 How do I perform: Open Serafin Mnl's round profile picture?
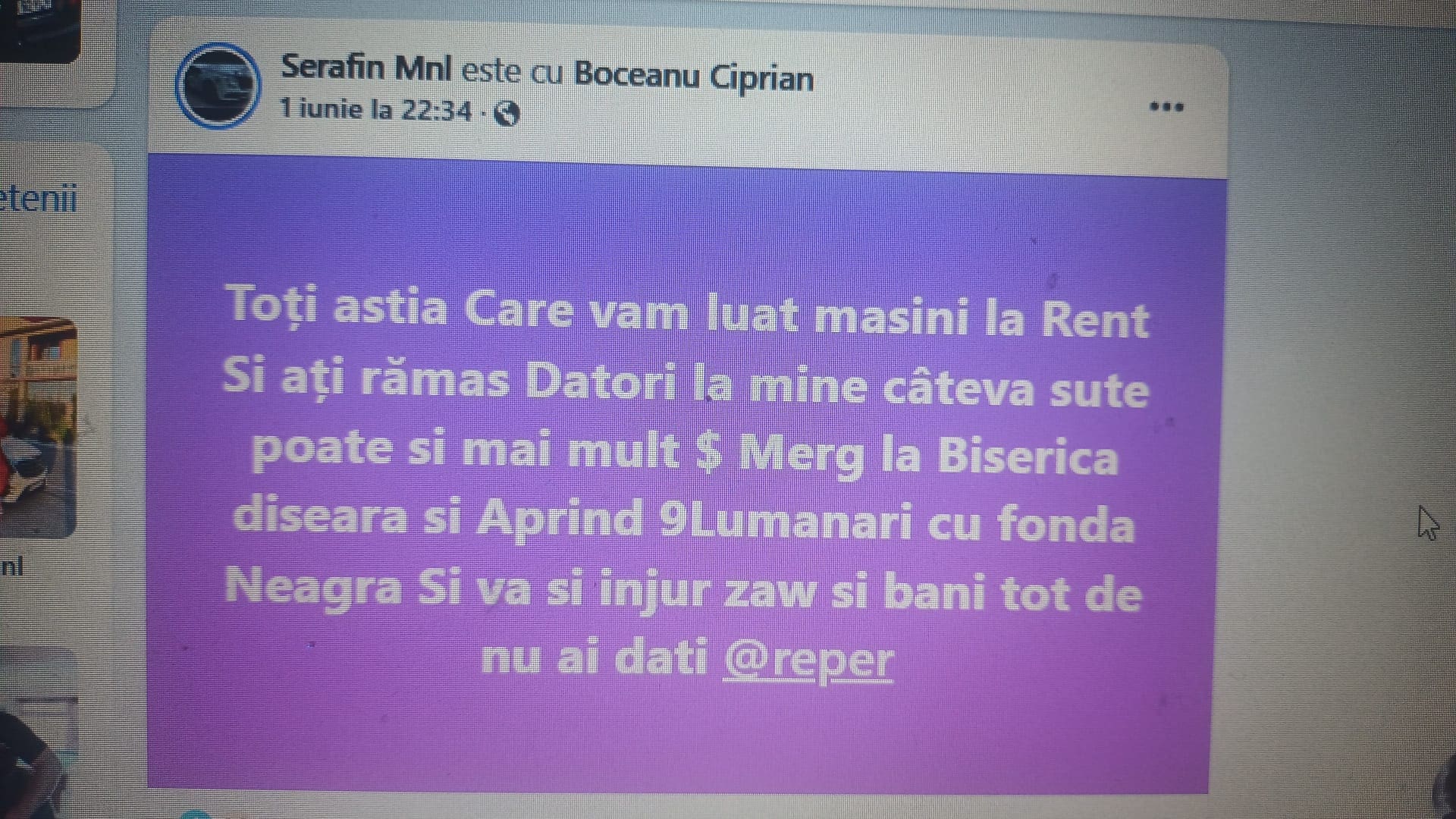[218, 86]
